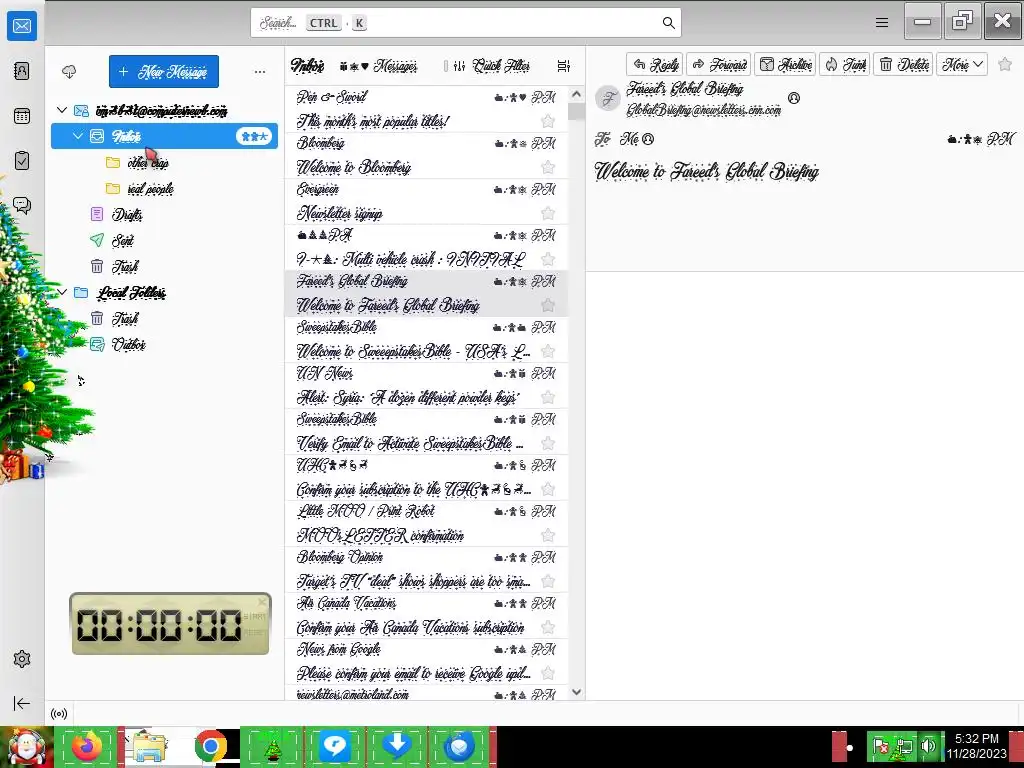
Task: Open Verify Email to Activate SweepstakesBible message
Action: (426, 432)
